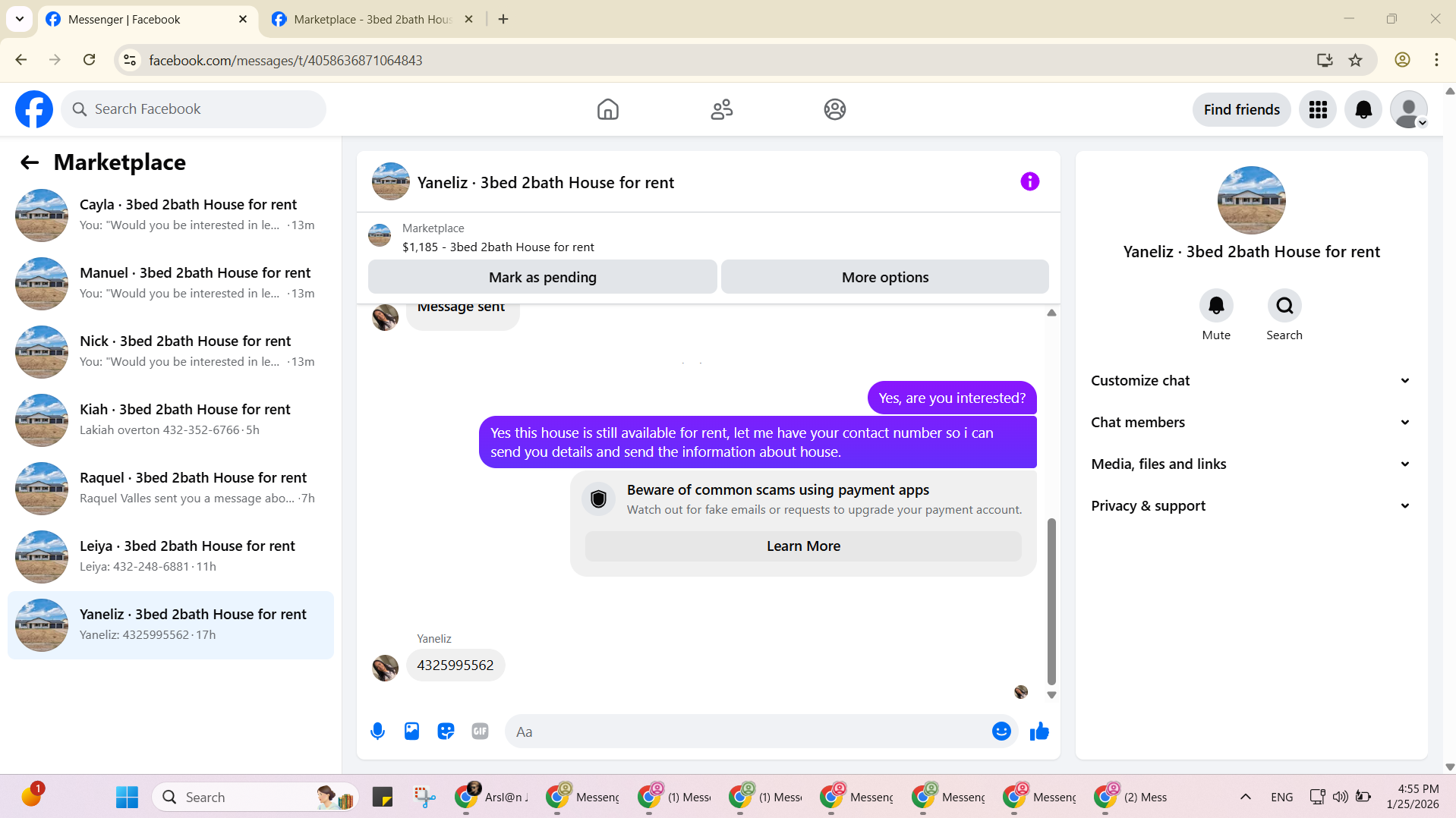Switch to Messenger | Facebook tab

click(x=148, y=20)
